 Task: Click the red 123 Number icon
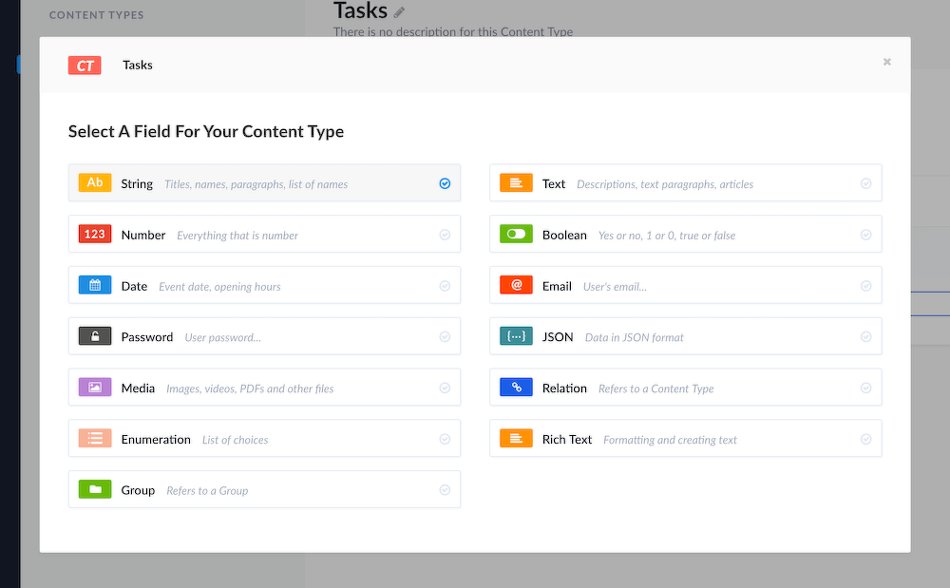(x=95, y=234)
